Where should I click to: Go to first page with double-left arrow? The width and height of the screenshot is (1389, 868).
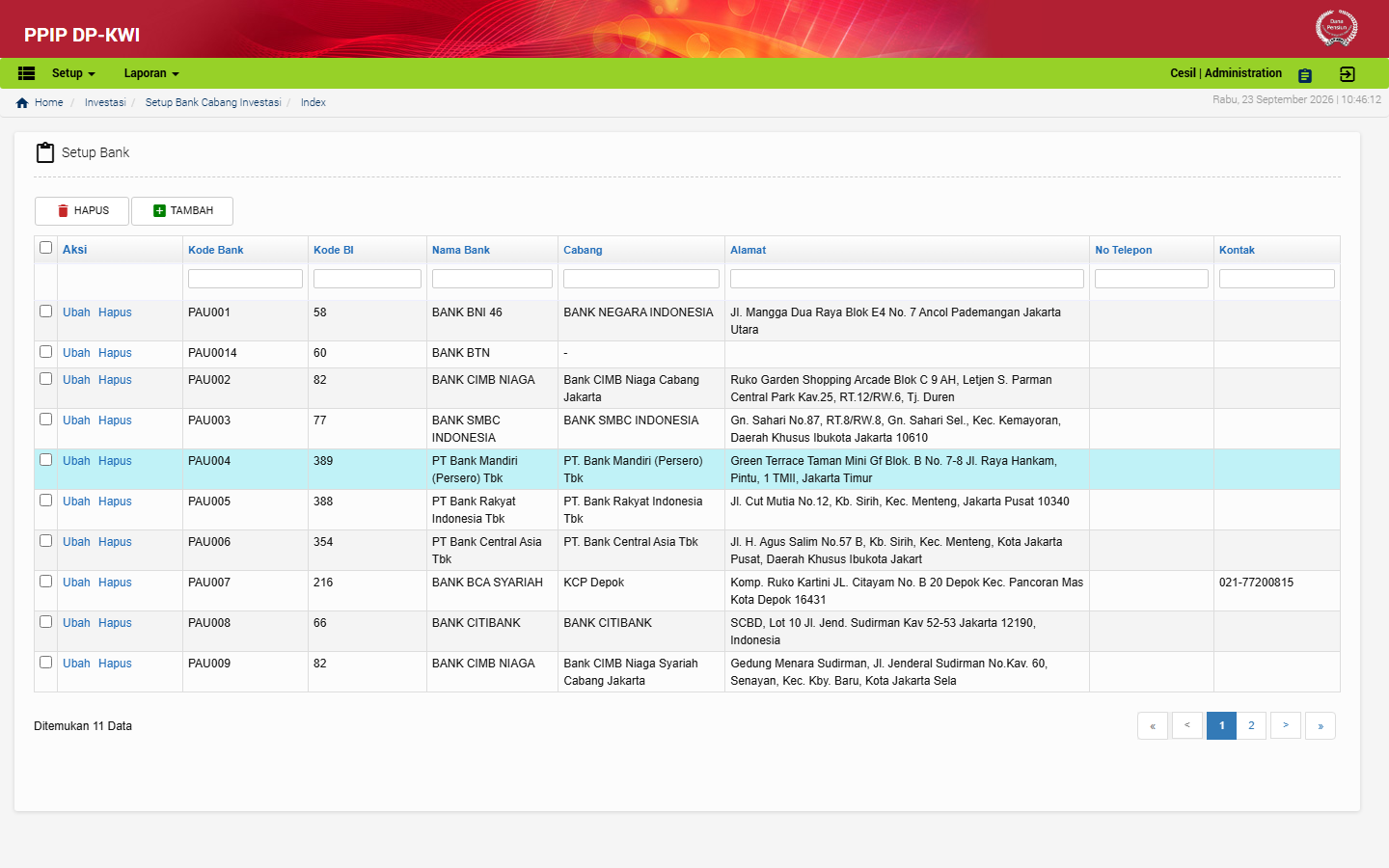pyautogui.click(x=1153, y=725)
